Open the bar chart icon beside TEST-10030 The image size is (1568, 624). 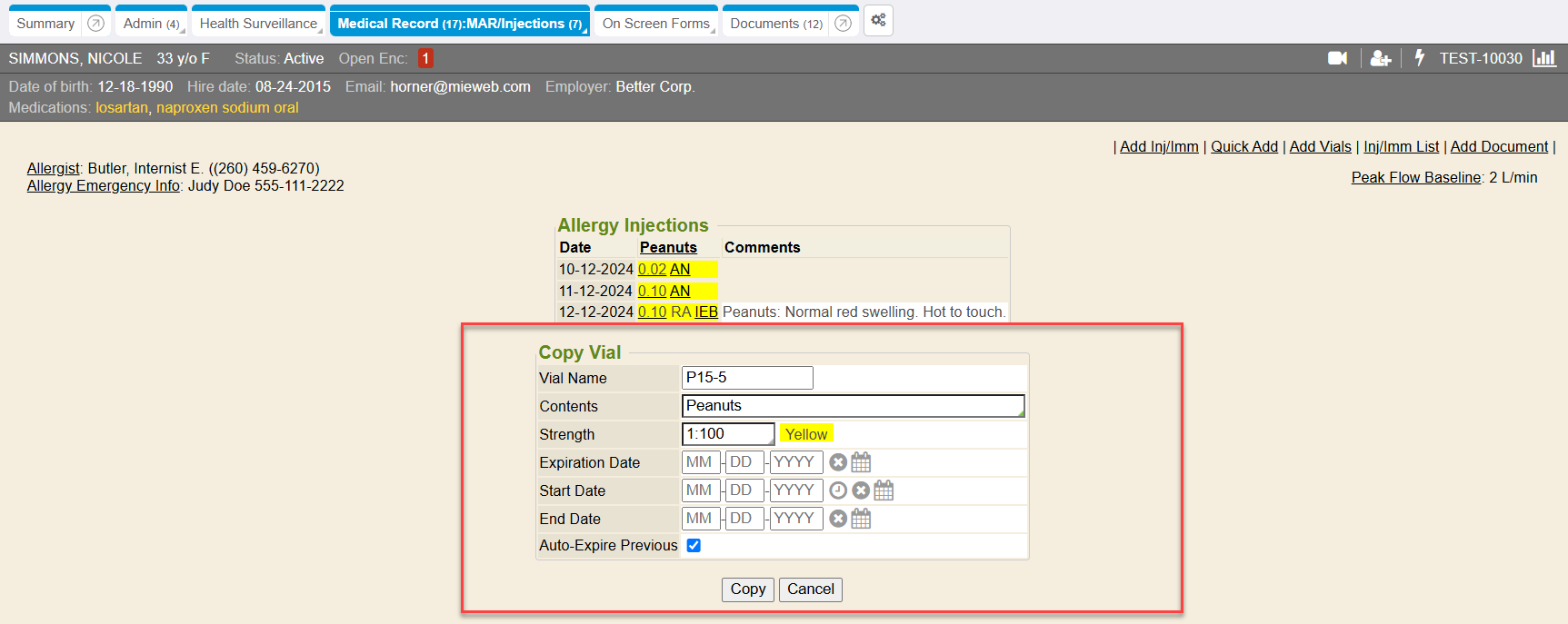coord(1543,58)
